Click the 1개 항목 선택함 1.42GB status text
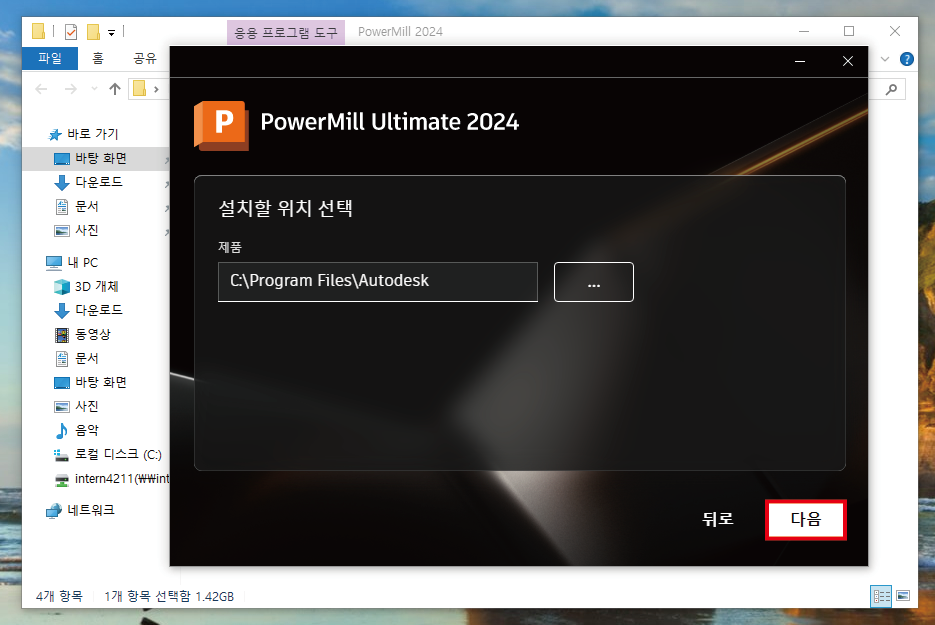Viewport: 935px width, 625px height. tap(169, 596)
